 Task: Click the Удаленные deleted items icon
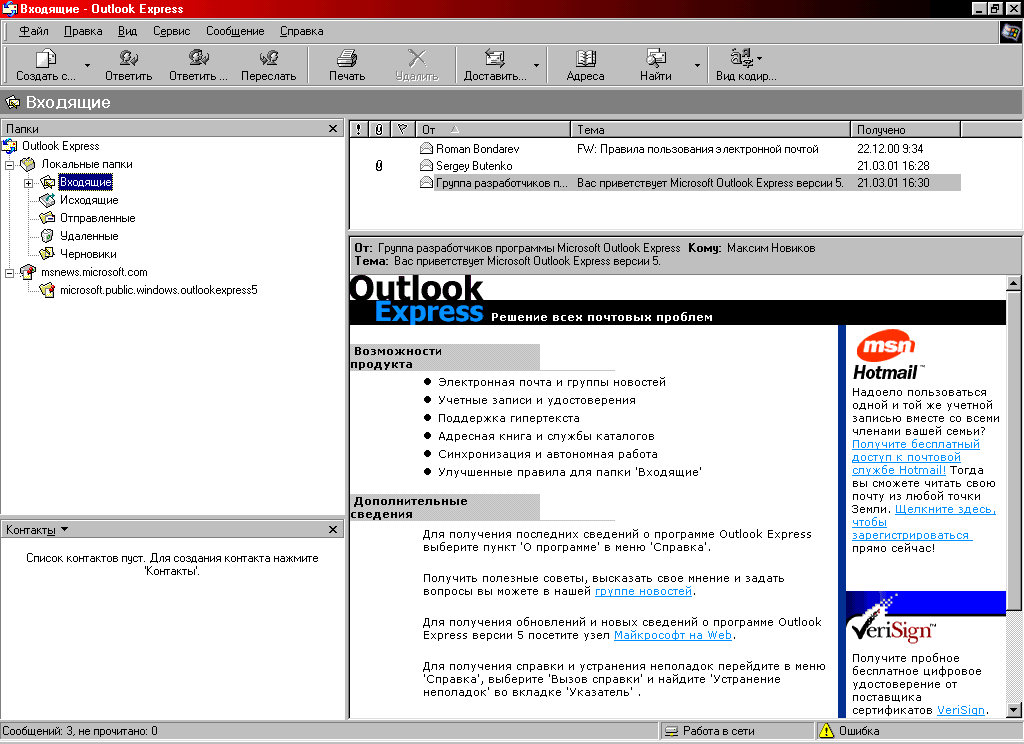click(x=47, y=236)
